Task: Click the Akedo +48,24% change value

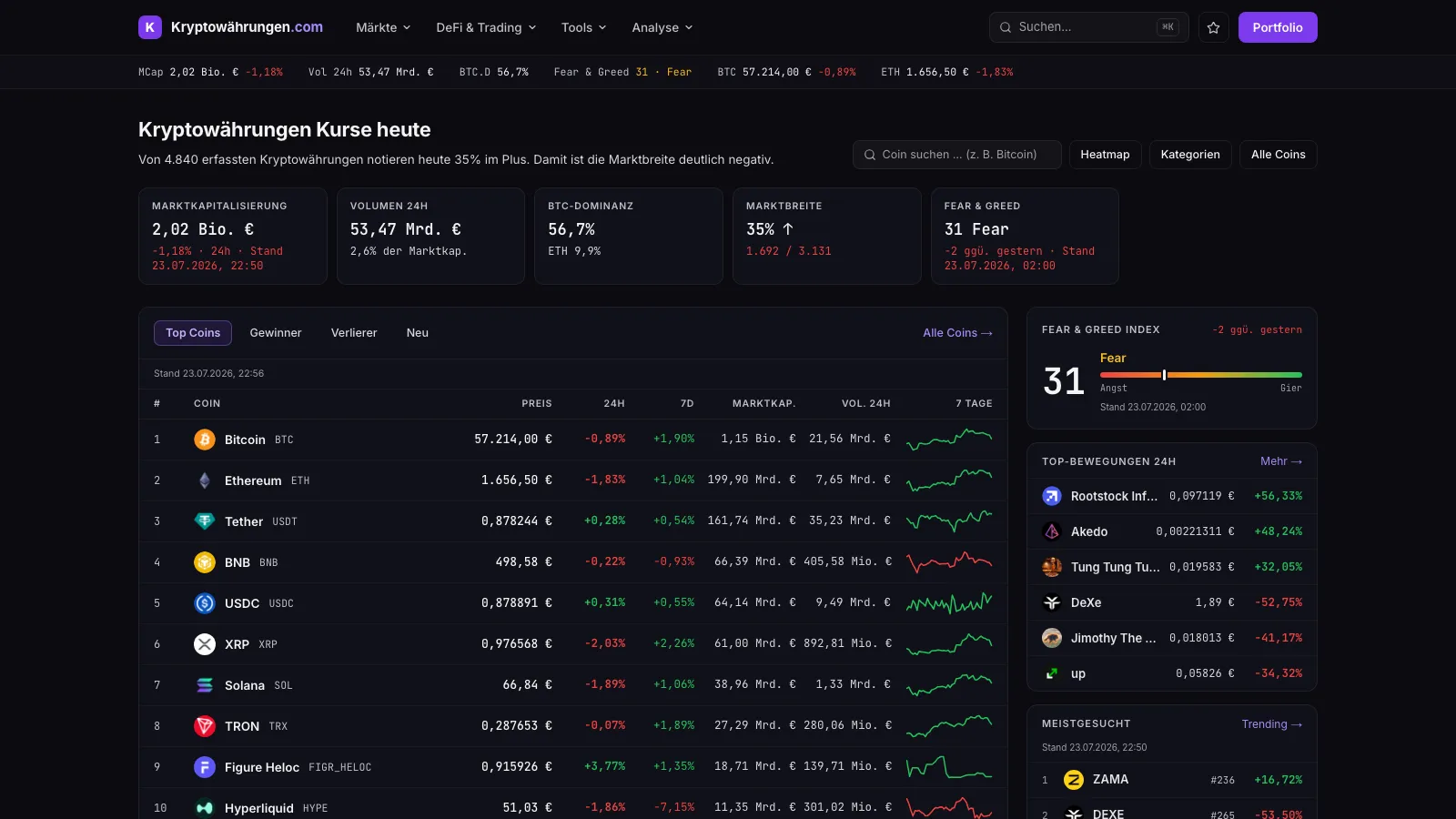Action: coord(1279,531)
